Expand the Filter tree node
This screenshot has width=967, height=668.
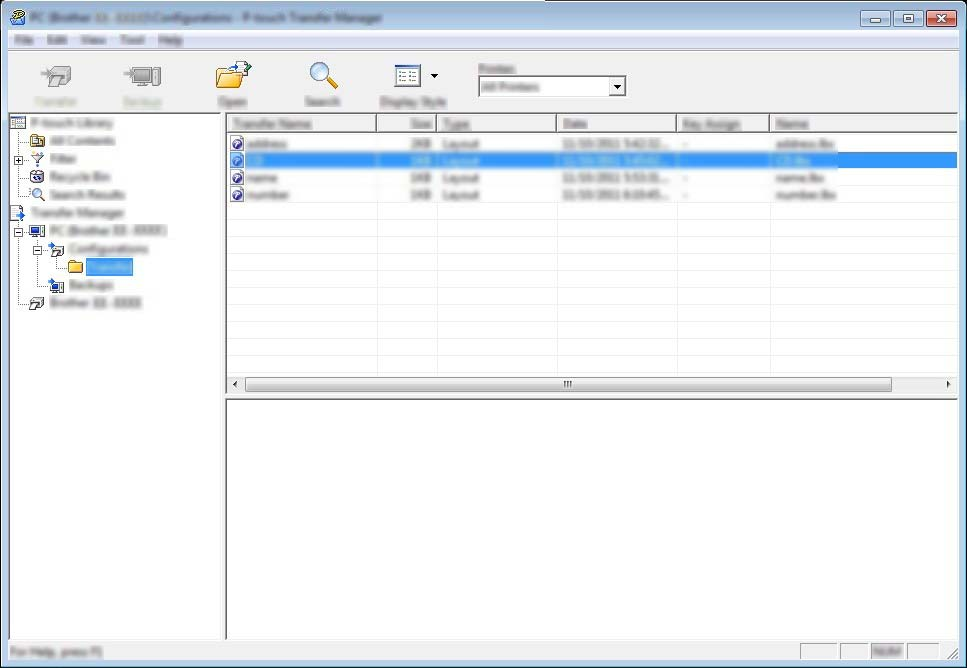pyautogui.click(x=19, y=160)
